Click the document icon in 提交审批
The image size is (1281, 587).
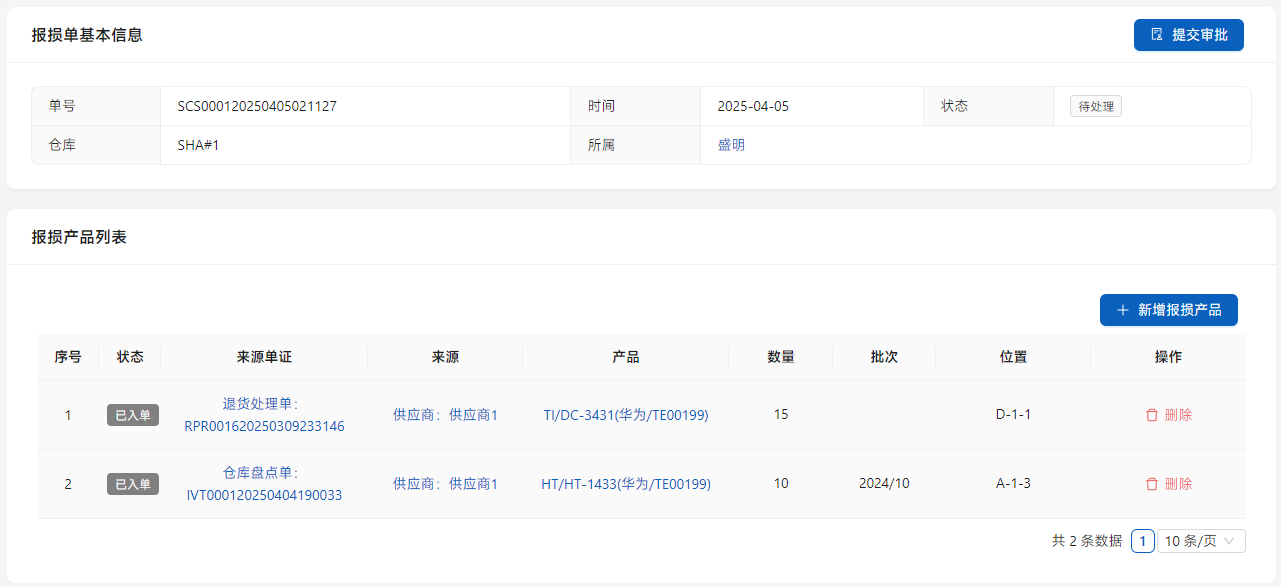pyautogui.click(x=1157, y=35)
